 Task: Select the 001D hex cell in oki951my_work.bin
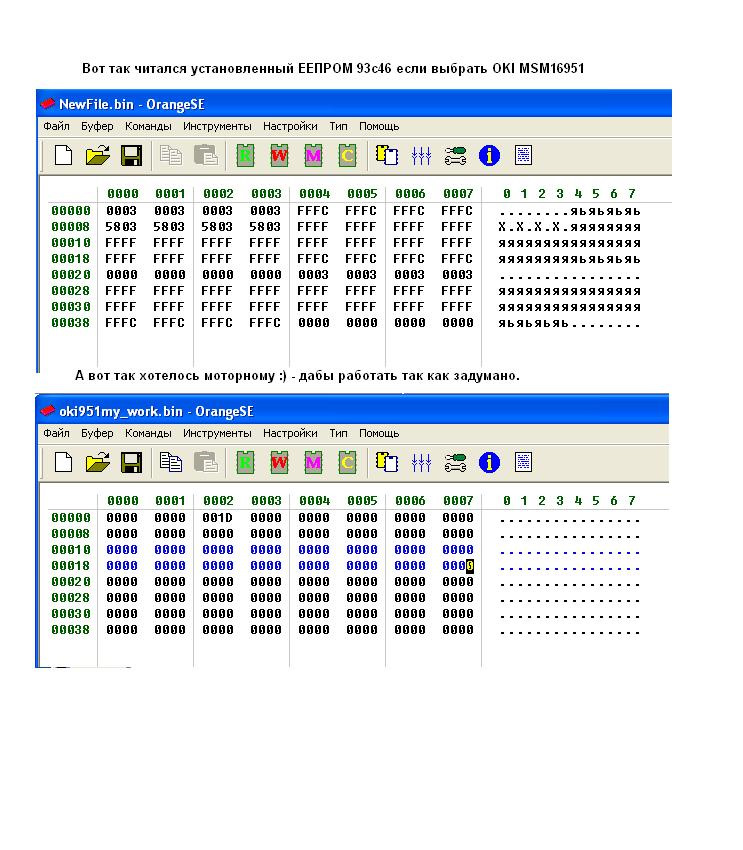coord(218,518)
